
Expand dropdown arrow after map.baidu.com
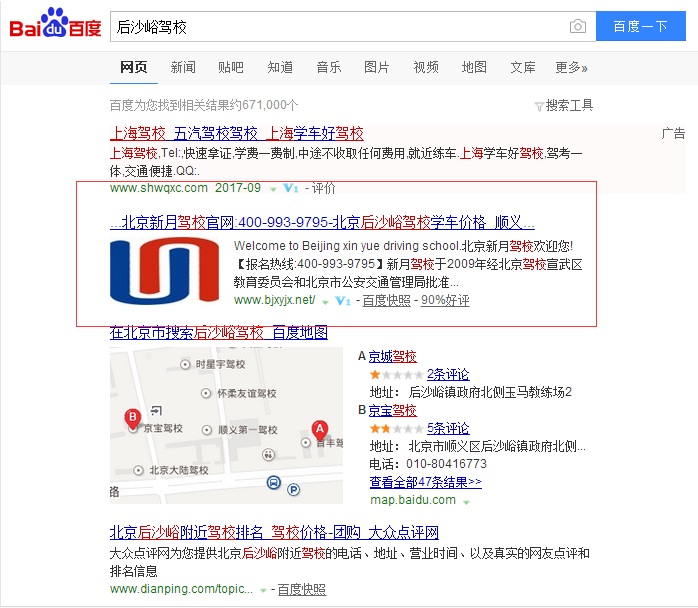coord(466,502)
